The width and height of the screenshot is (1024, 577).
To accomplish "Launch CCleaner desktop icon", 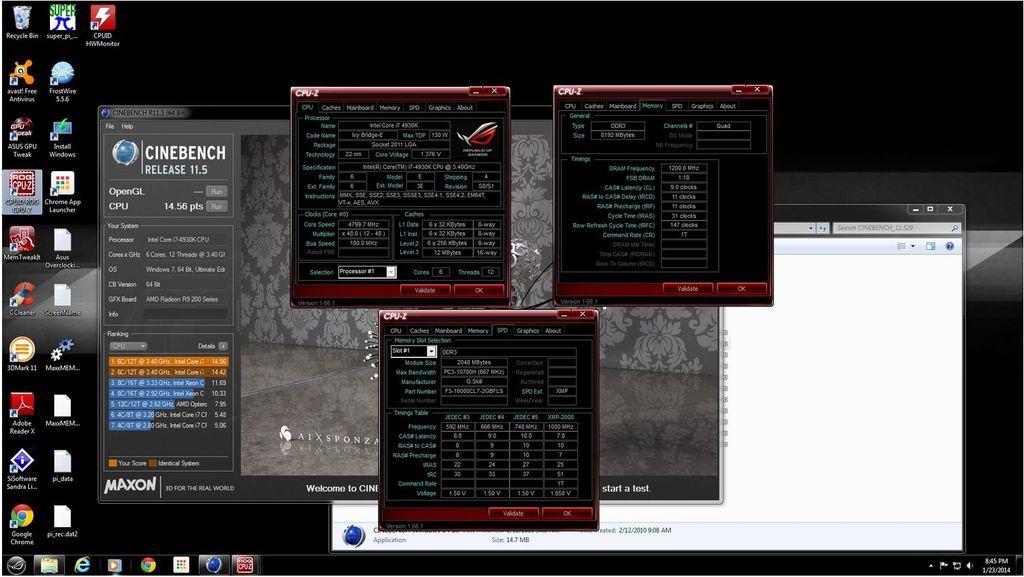I will pyautogui.click(x=22, y=299).
